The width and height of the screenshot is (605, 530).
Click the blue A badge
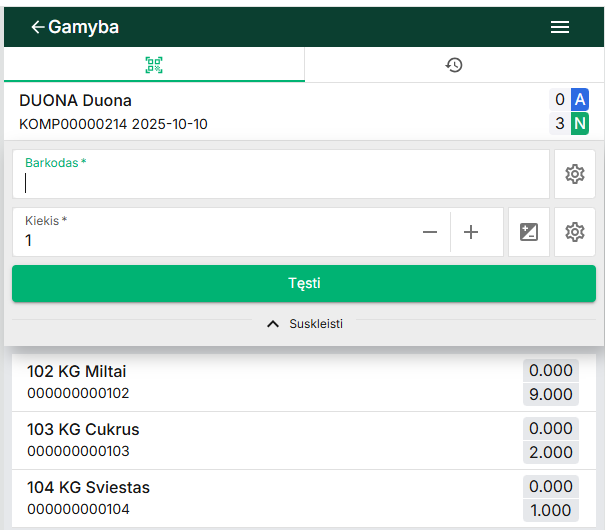pos(580,100)
